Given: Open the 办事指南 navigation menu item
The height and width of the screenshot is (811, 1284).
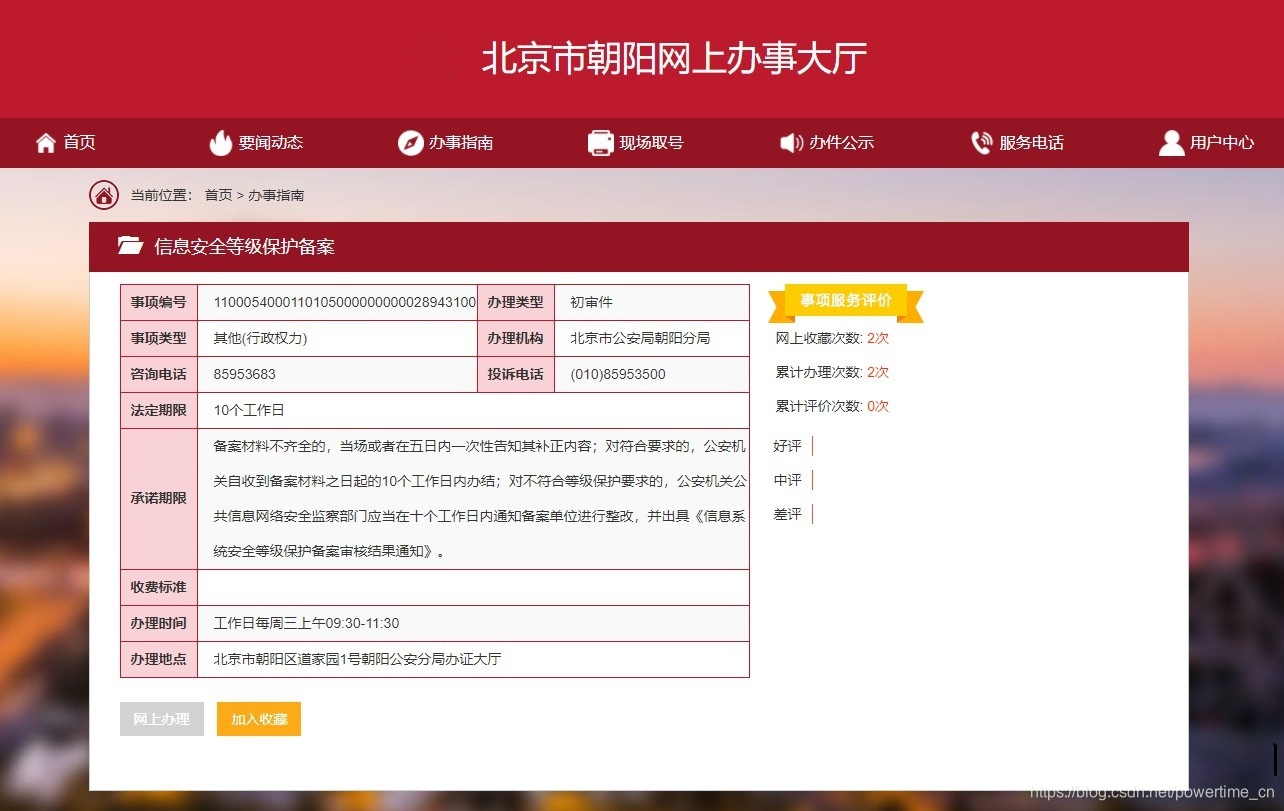Looking at the screenshot, I should 461,143.
